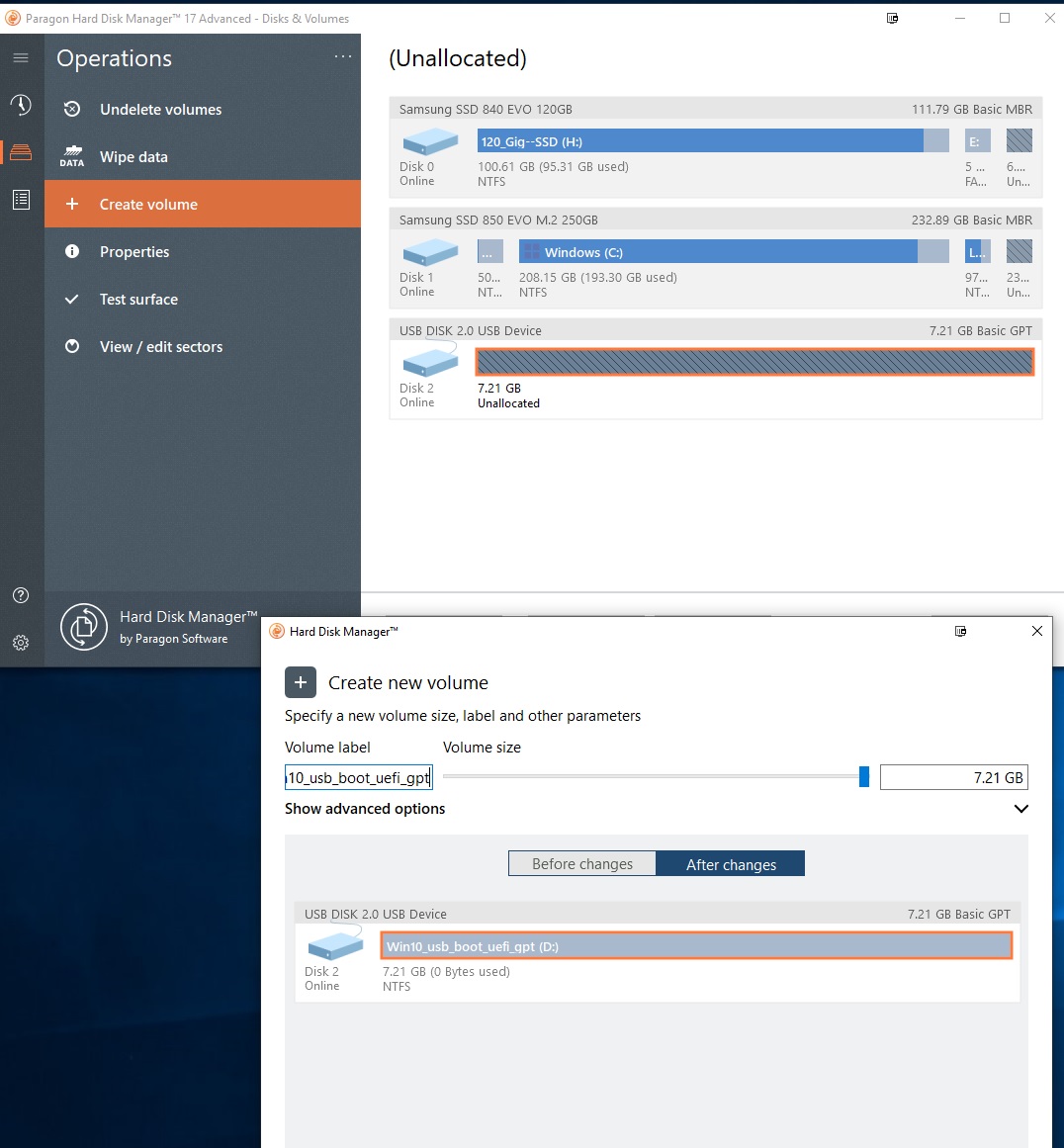1064x1148 pixels.
Task: Select the small 50 MB partition on Disk 1
Action: coord(489,251)
